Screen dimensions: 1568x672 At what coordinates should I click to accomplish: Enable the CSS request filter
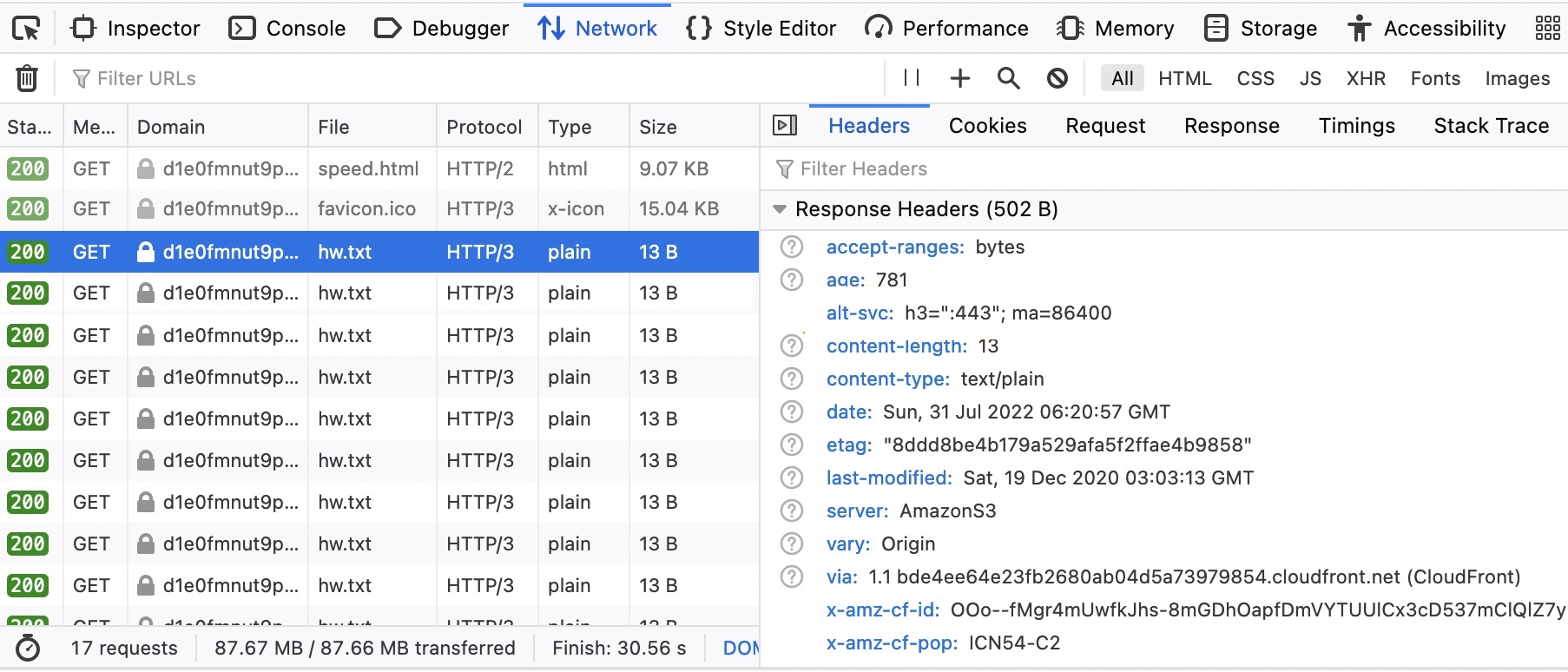point(1255,78)
